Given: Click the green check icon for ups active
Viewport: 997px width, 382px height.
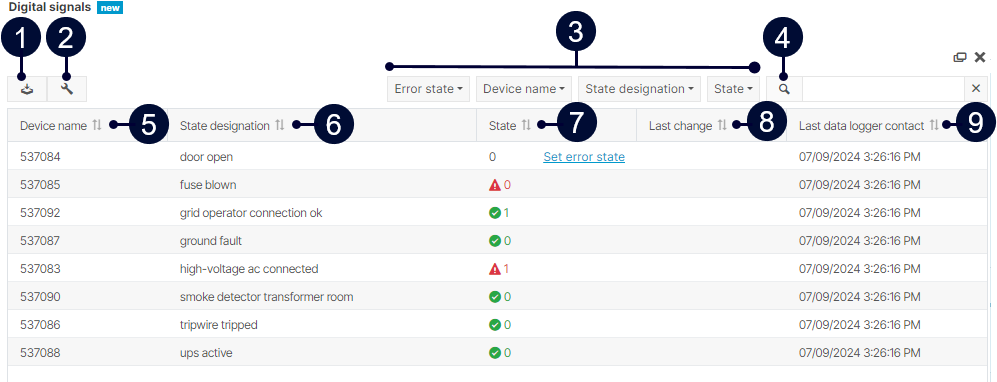Looking at the screenshot, I should tap(495, 353).
